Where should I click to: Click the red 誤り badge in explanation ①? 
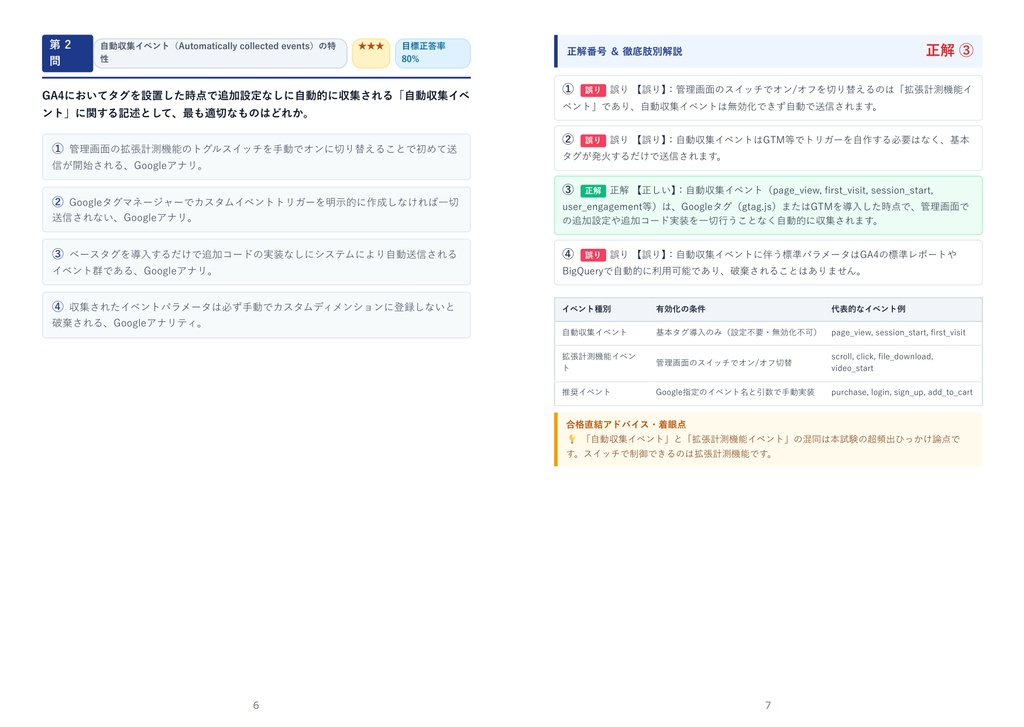592,90
